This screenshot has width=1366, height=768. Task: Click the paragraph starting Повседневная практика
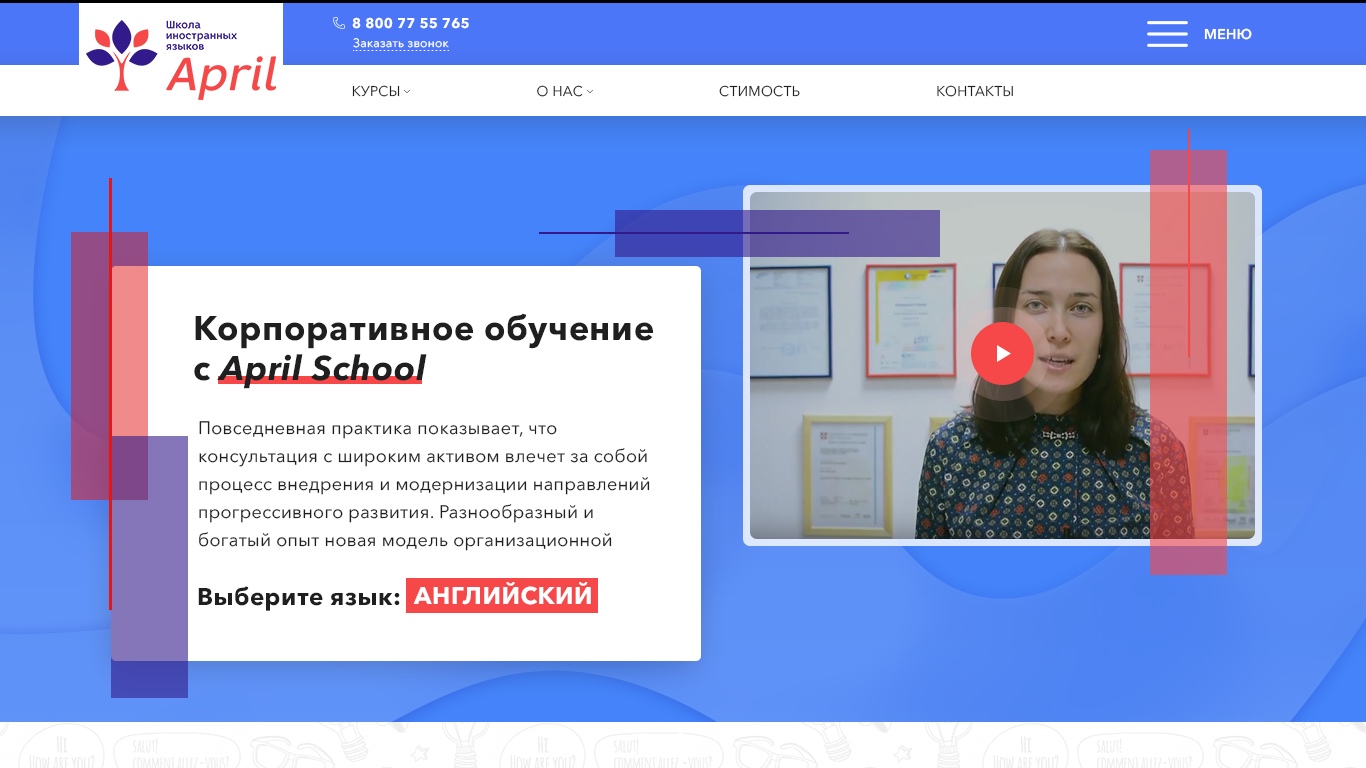424,484
